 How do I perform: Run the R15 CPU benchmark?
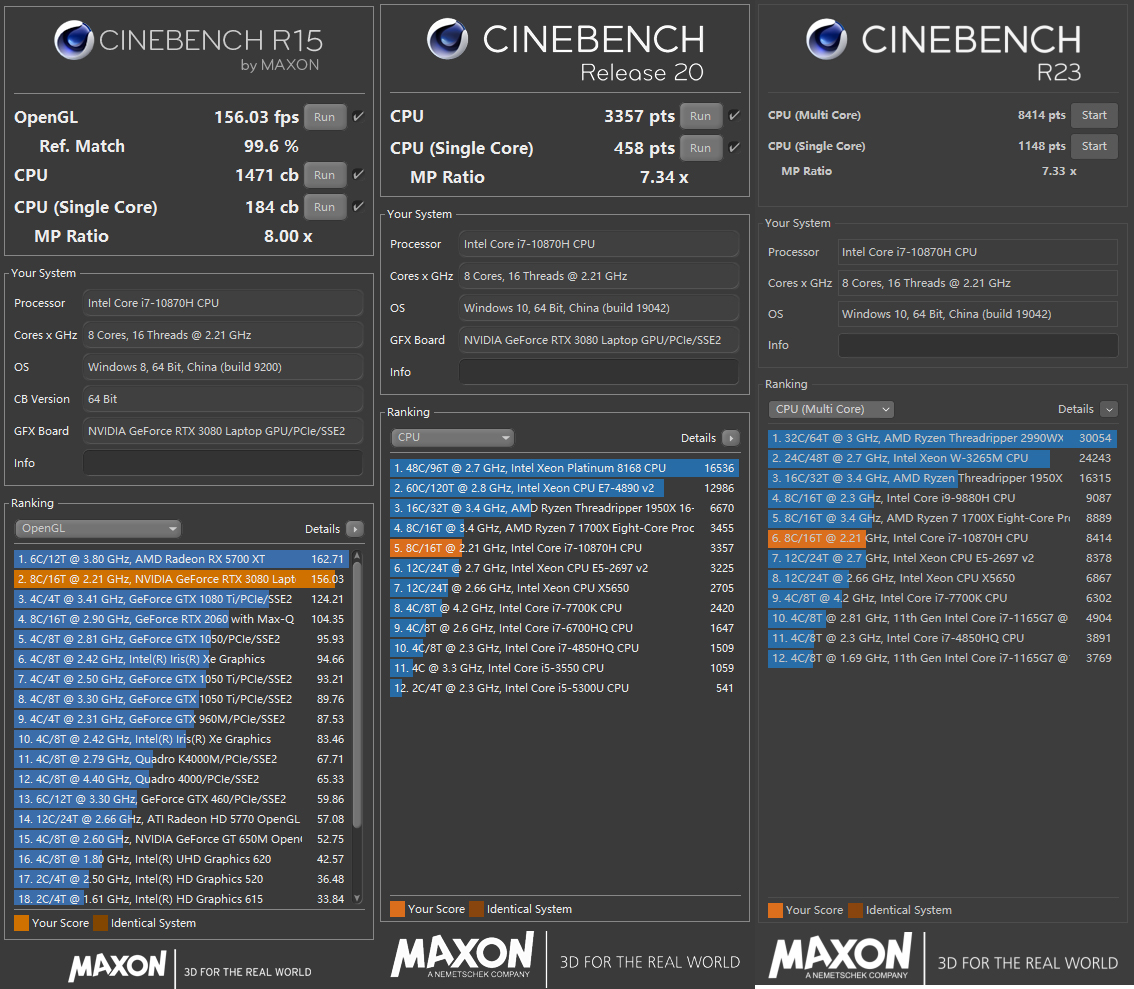(324, 175)
